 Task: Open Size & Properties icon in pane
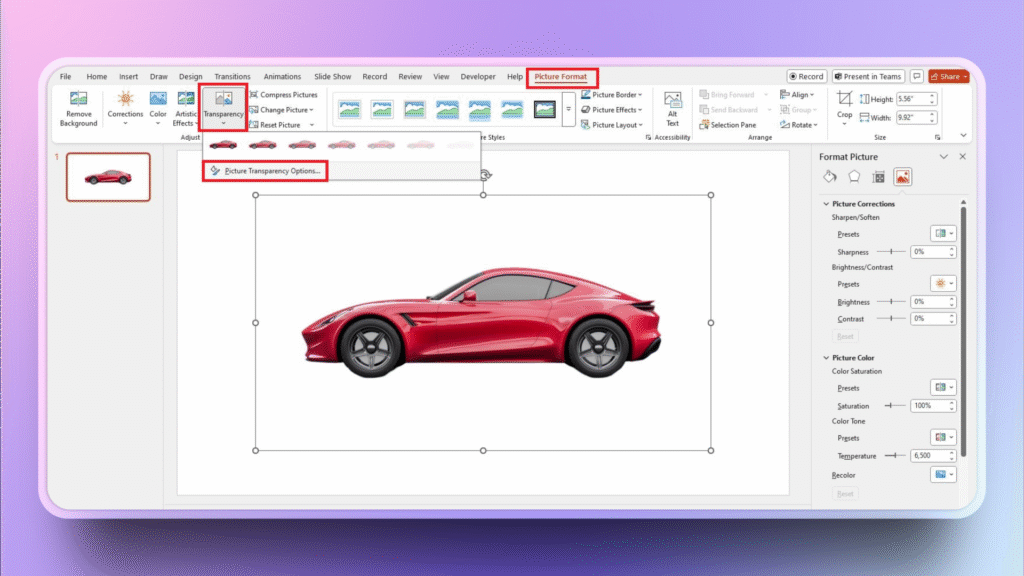click(878, 177)
